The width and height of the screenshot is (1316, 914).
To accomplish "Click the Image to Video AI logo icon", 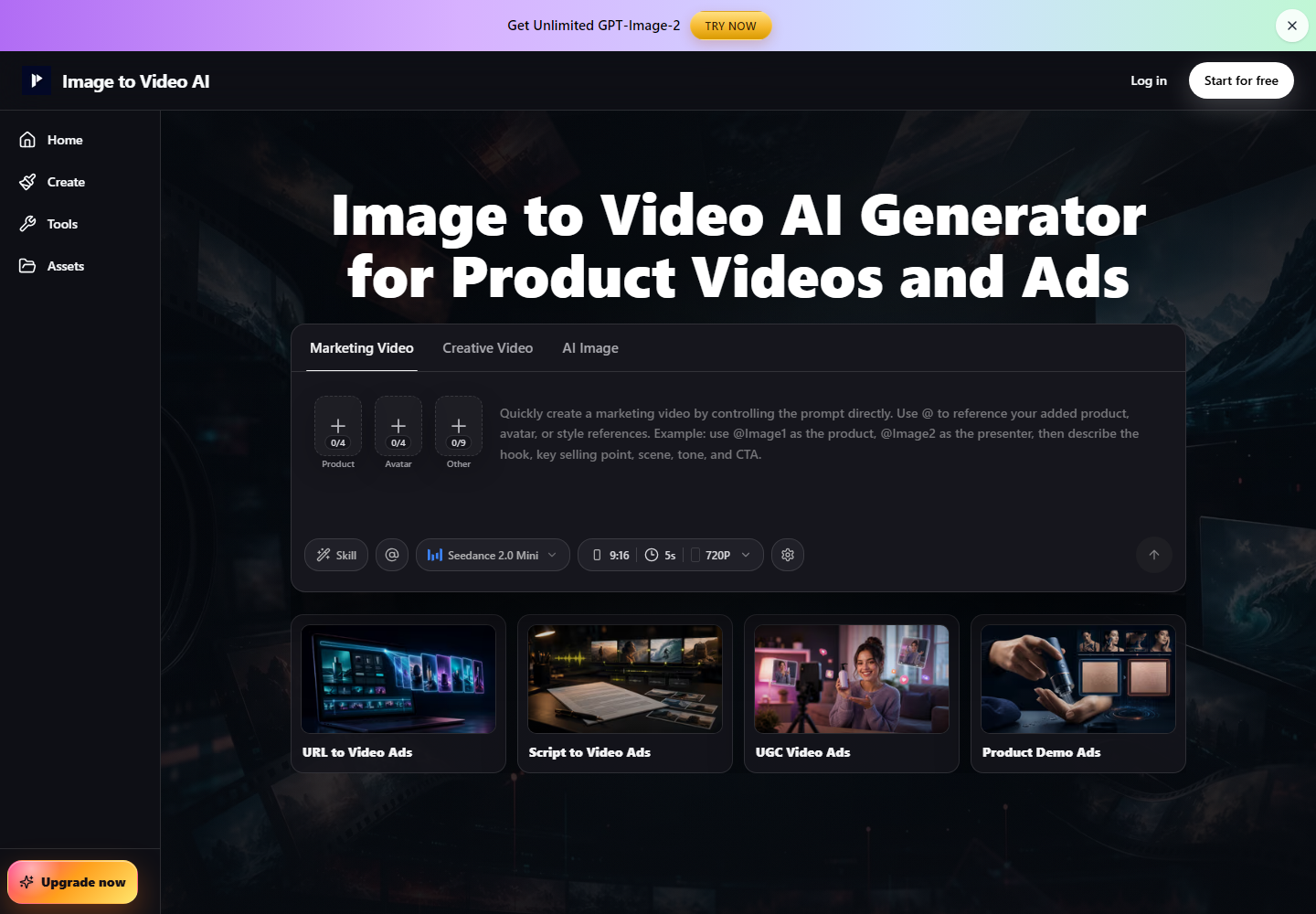I will [x=37, y=80].
